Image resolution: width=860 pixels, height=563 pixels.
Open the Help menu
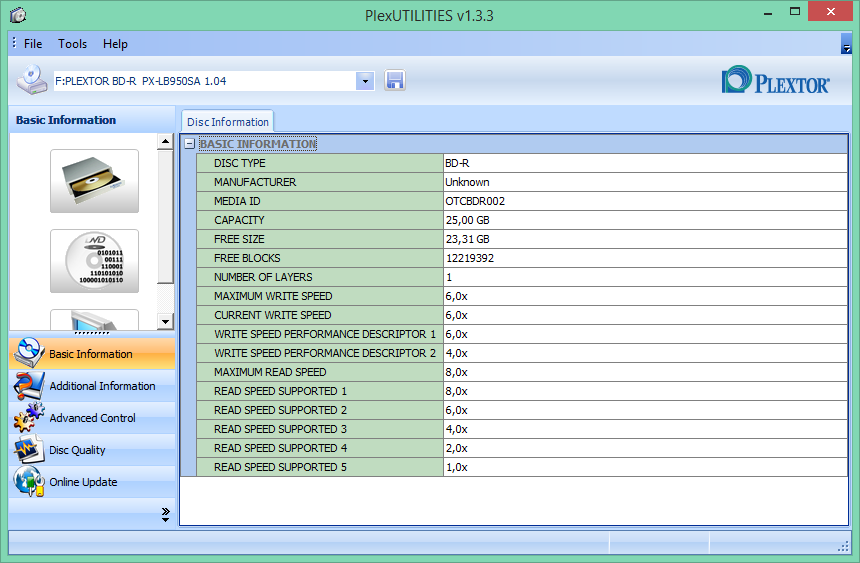tap(115, 44)
